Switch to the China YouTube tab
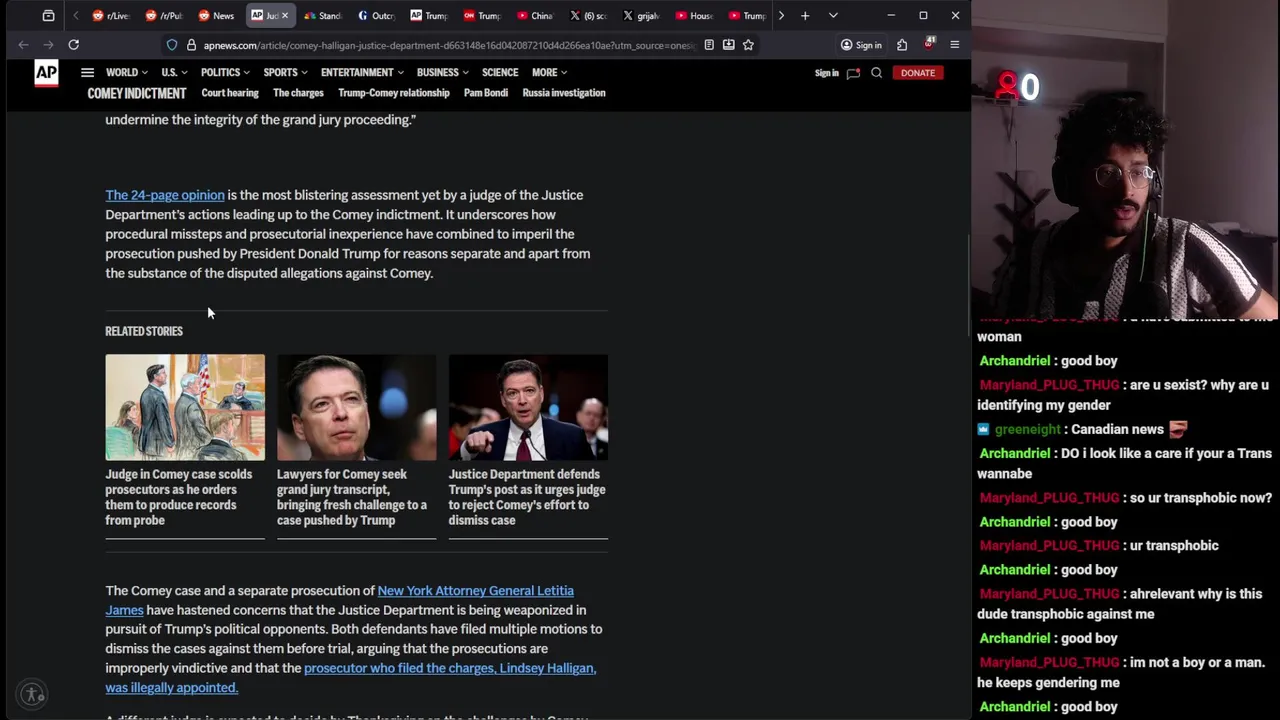Screen dimensions: 1280x720 (x=535, y=16)
